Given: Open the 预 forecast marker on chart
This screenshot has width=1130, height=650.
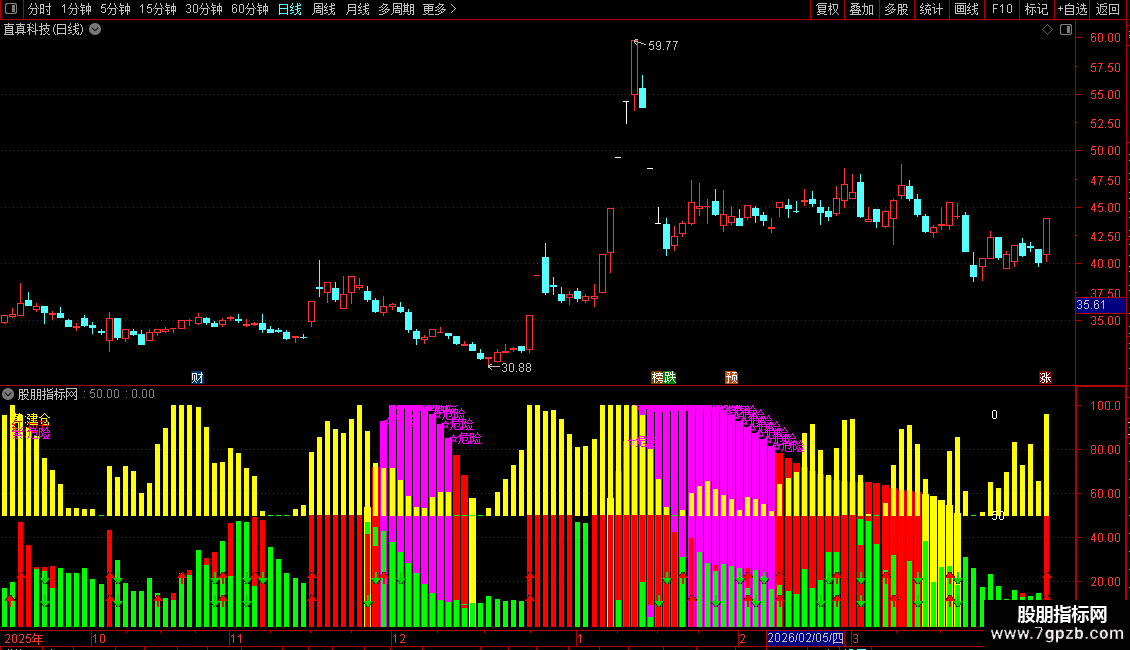Looking at the screenshot, I should coord(731,378).
